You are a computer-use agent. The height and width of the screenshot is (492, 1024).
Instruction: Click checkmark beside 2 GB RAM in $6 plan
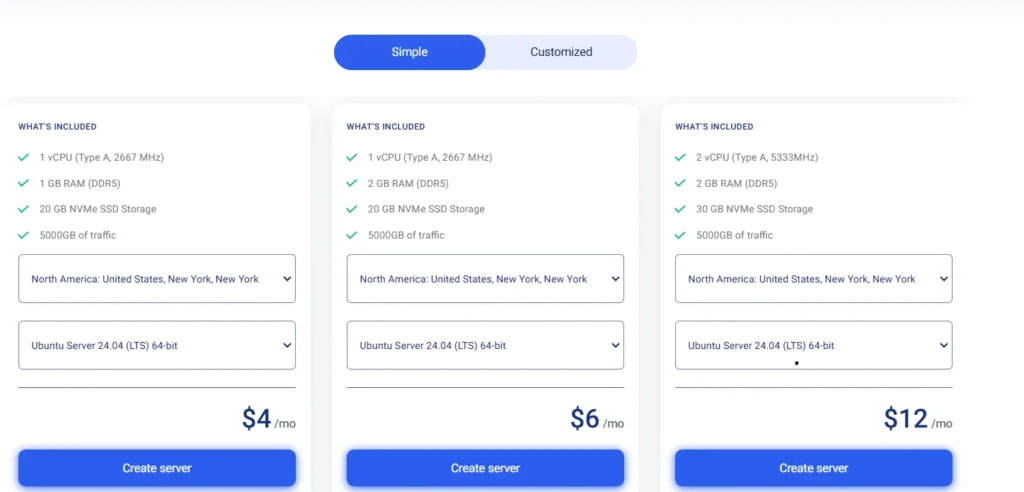(352, 183)
